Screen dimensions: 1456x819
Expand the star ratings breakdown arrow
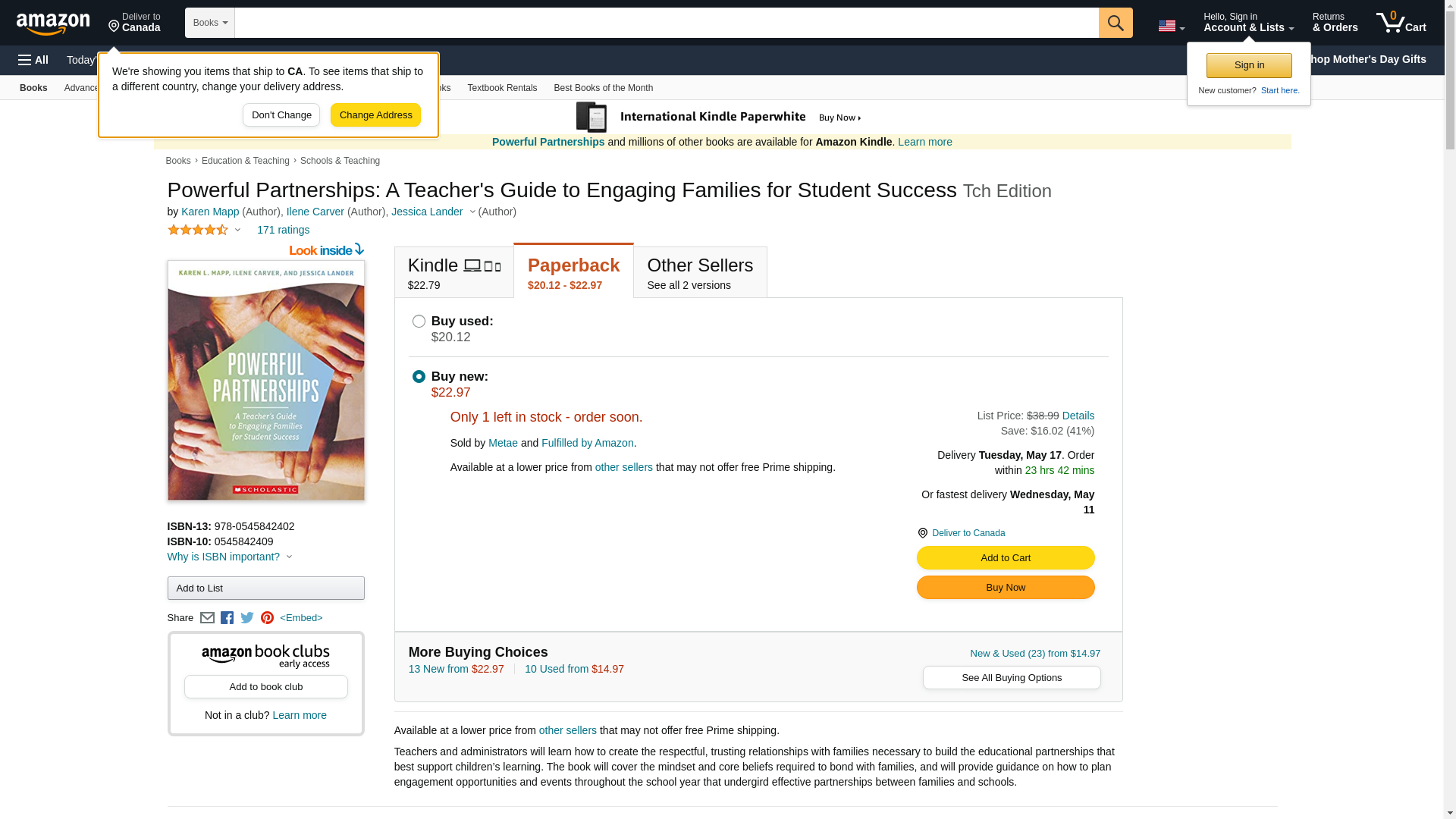237,231
